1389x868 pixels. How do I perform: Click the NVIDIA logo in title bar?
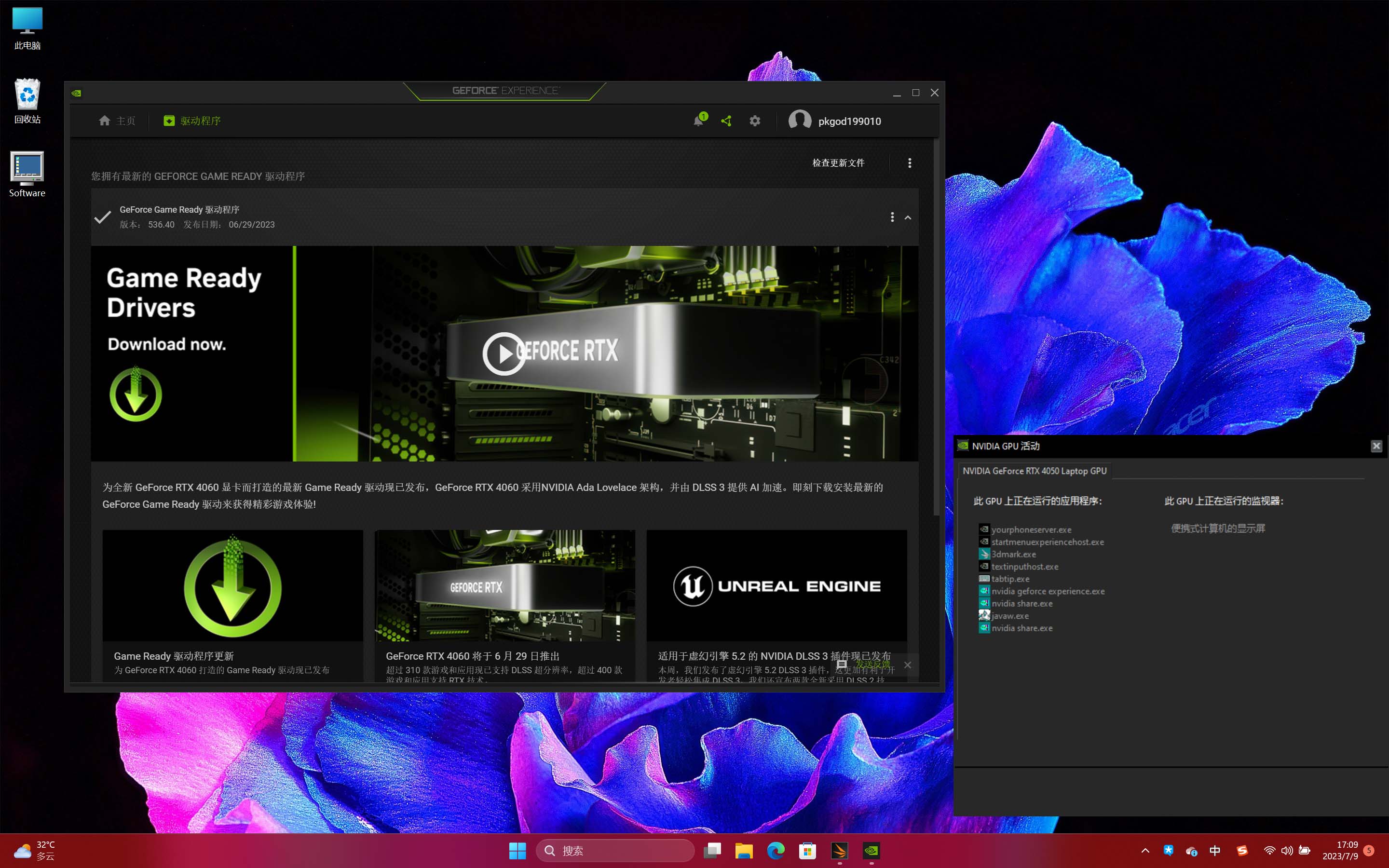(76, 93)
